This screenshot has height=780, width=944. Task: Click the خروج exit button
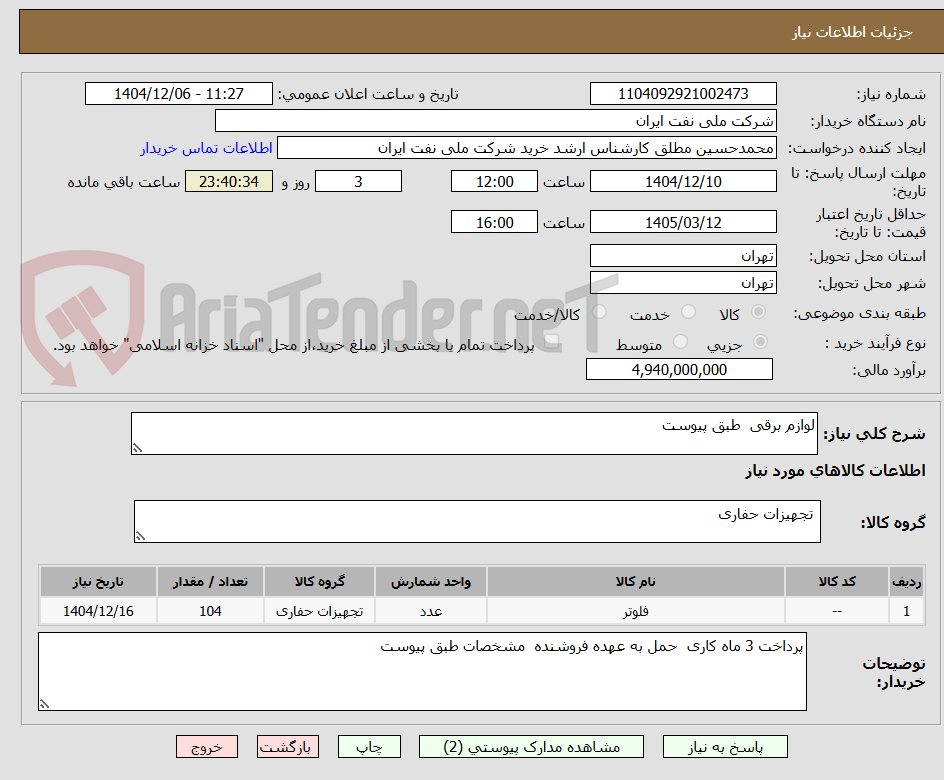tap(206, 747)
